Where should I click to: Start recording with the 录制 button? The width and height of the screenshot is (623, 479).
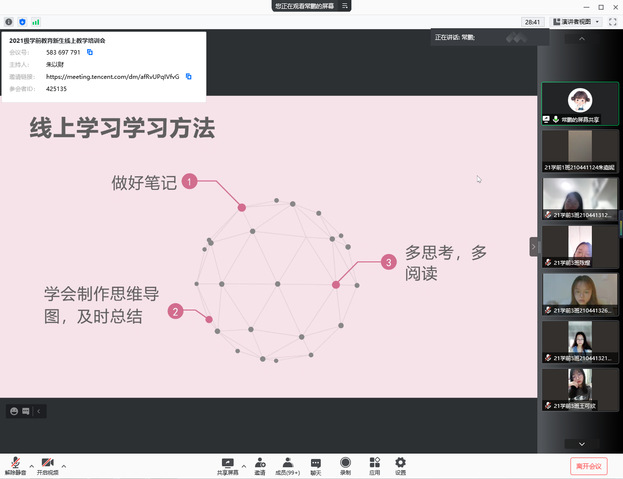pyautogui.click(x=345, y=464)
